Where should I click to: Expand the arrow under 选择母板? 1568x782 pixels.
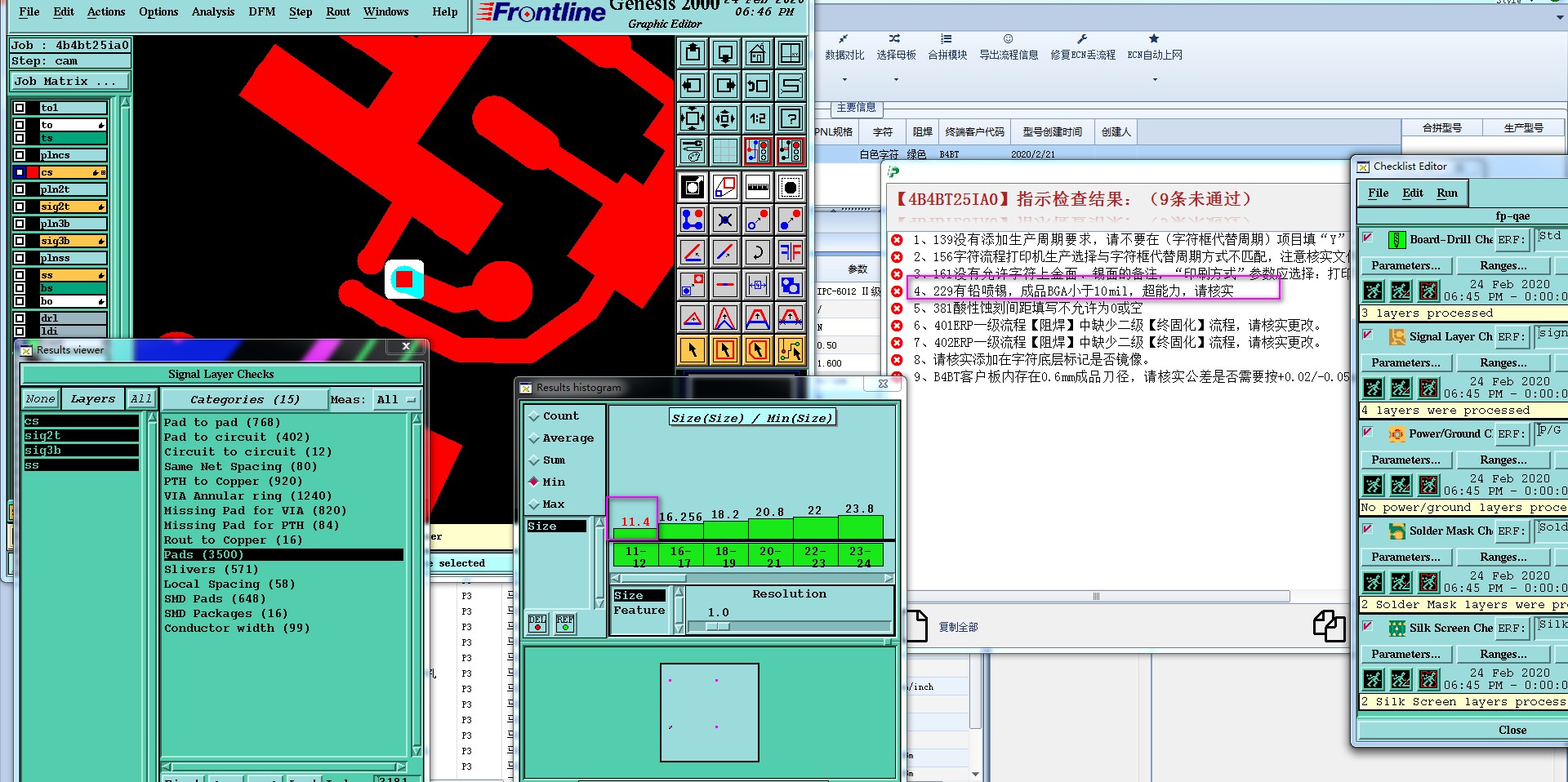[x=896, y=79]
